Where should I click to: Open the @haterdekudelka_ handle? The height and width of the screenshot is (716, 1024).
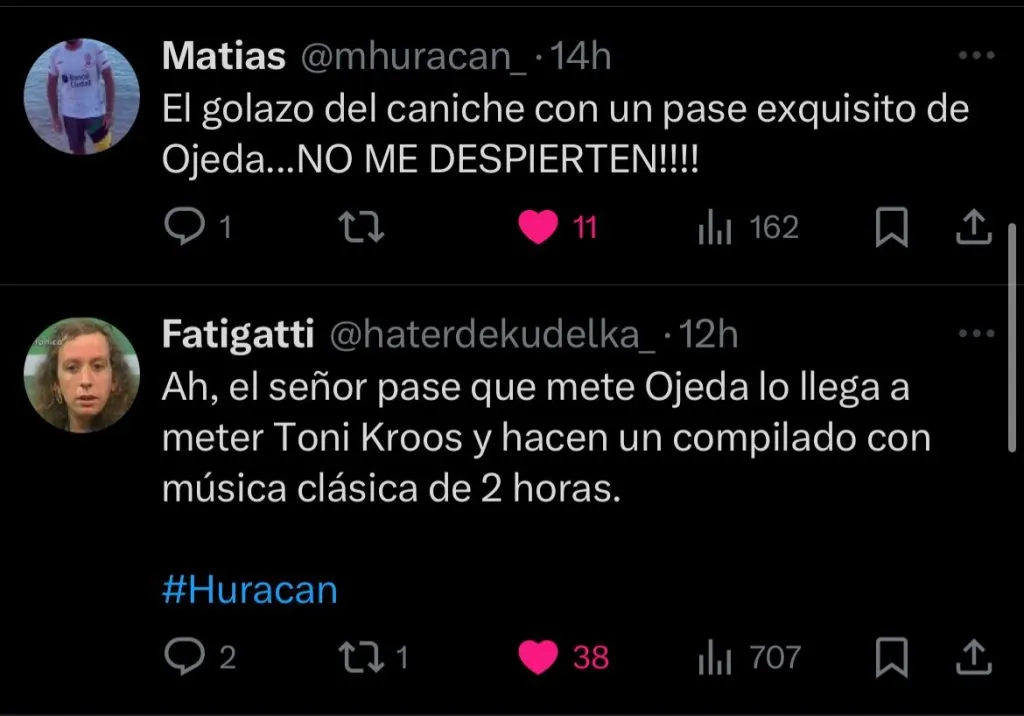[492, 336]
